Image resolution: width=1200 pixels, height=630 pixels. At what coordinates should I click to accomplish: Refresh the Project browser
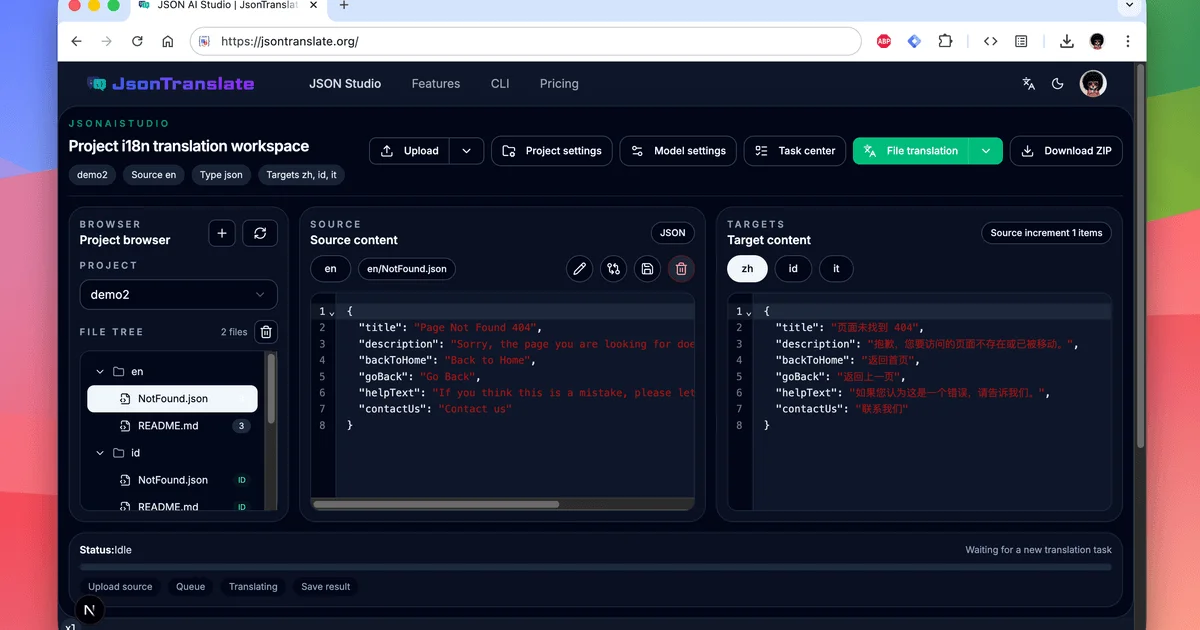260,233
